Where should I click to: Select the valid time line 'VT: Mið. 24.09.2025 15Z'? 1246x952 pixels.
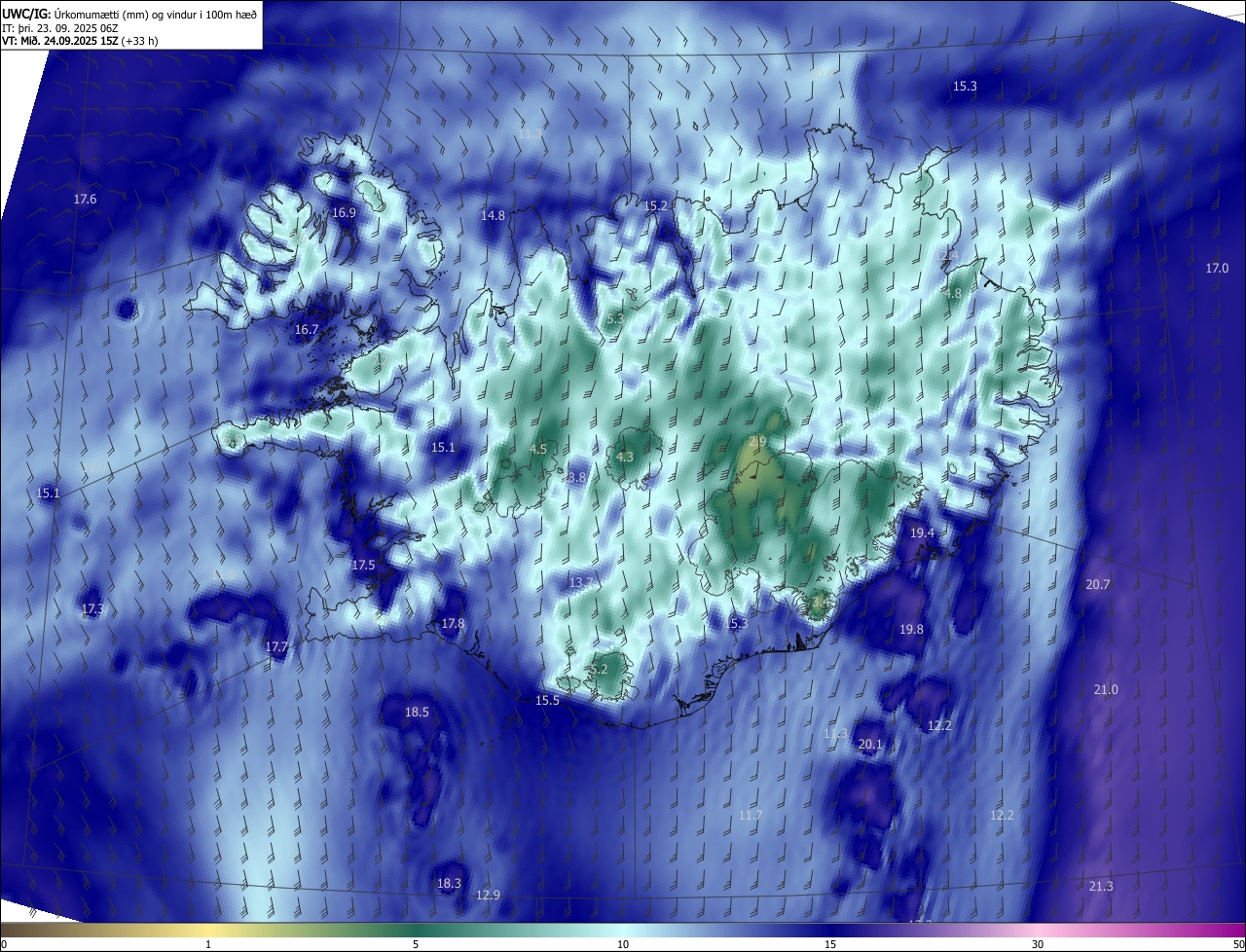point(60,41)
